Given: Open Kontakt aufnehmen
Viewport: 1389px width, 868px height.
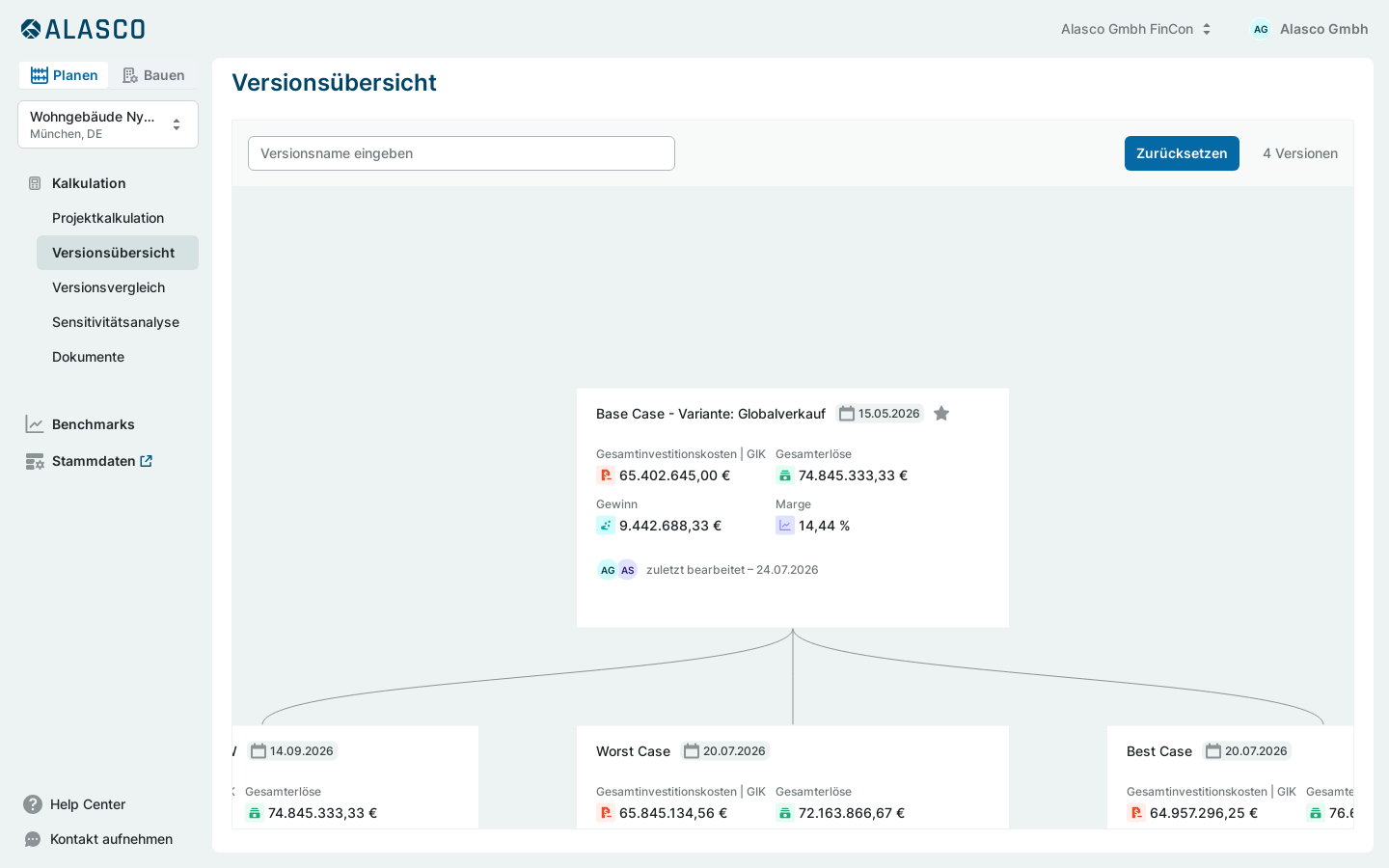Looking at the screenshot, I should (x=112, y=839).
